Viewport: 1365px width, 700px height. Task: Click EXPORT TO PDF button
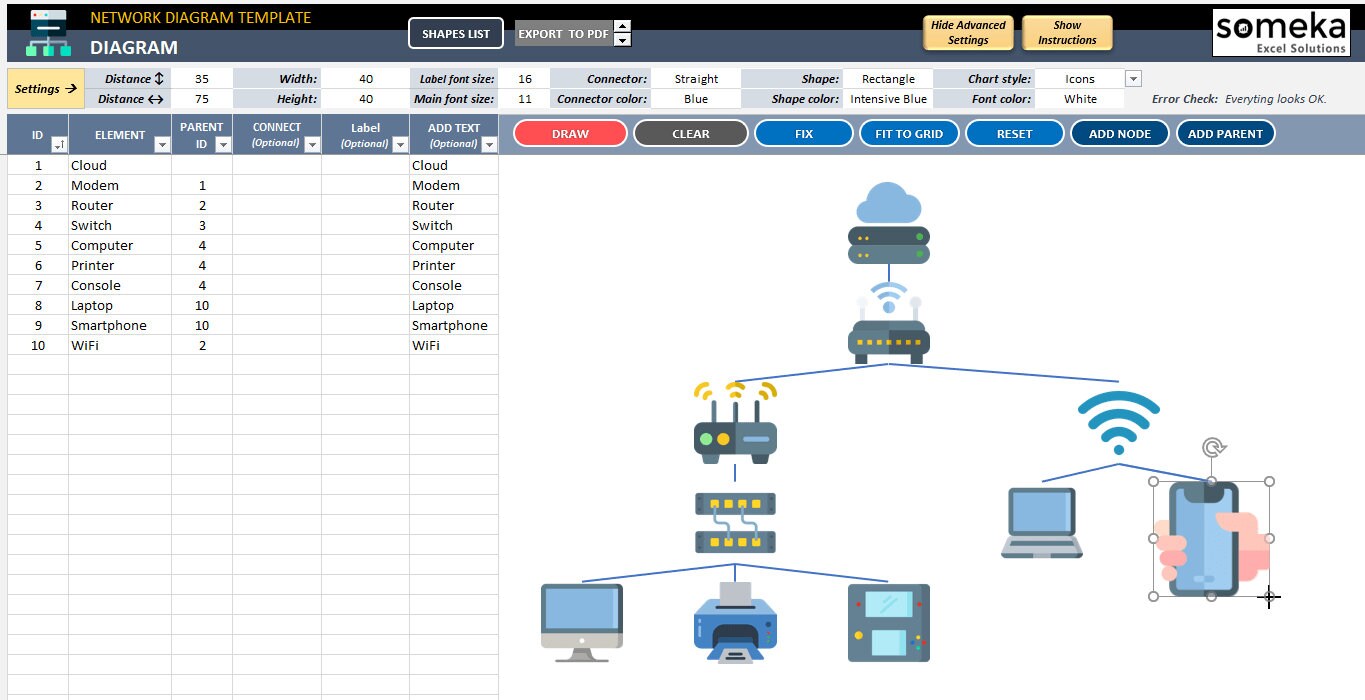pos(563,34)
